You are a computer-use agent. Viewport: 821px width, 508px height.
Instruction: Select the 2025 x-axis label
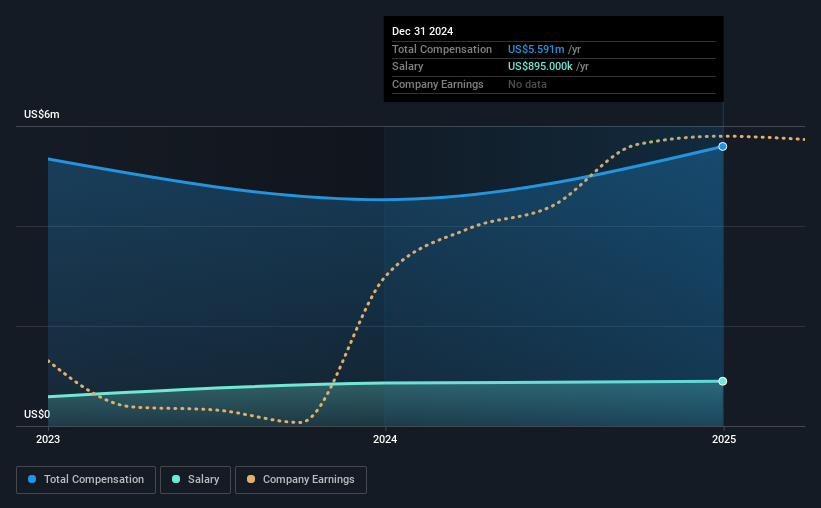724,439
